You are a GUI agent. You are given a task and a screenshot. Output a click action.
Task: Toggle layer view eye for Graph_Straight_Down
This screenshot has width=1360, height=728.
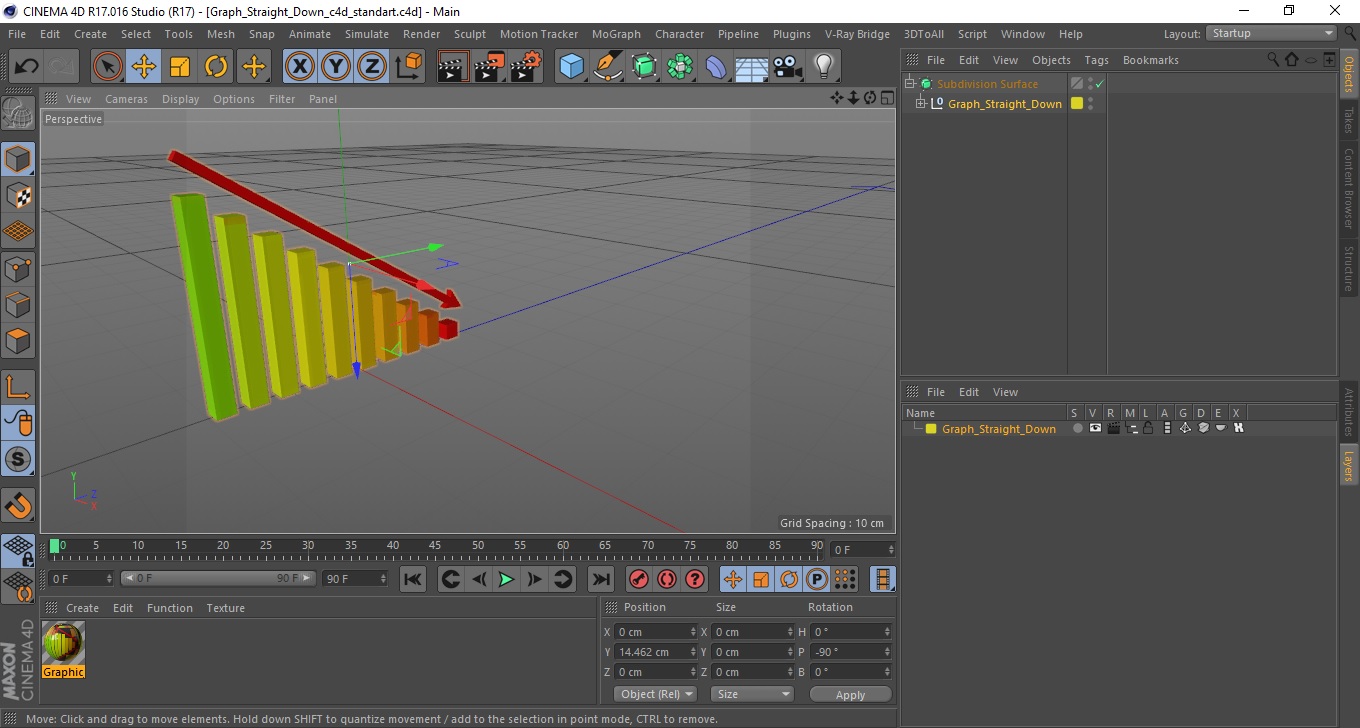1096,428
